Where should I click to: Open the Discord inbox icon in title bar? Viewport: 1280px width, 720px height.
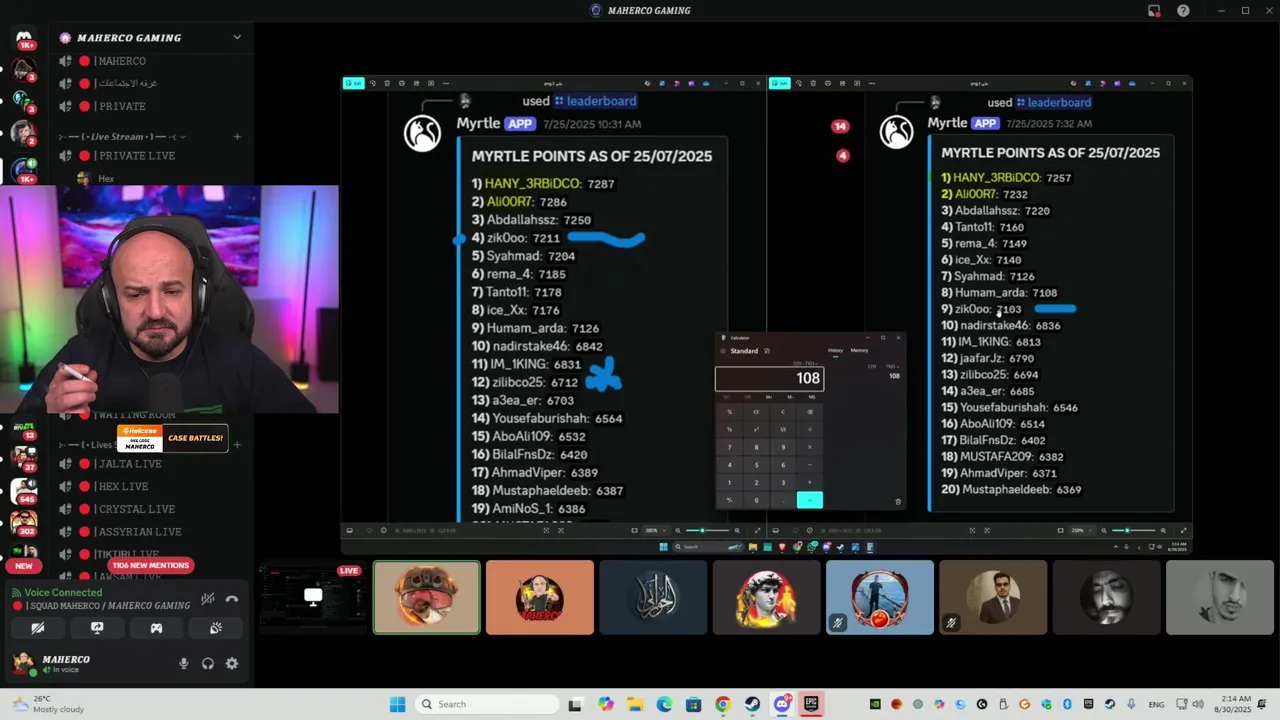tap(1154, 11)
